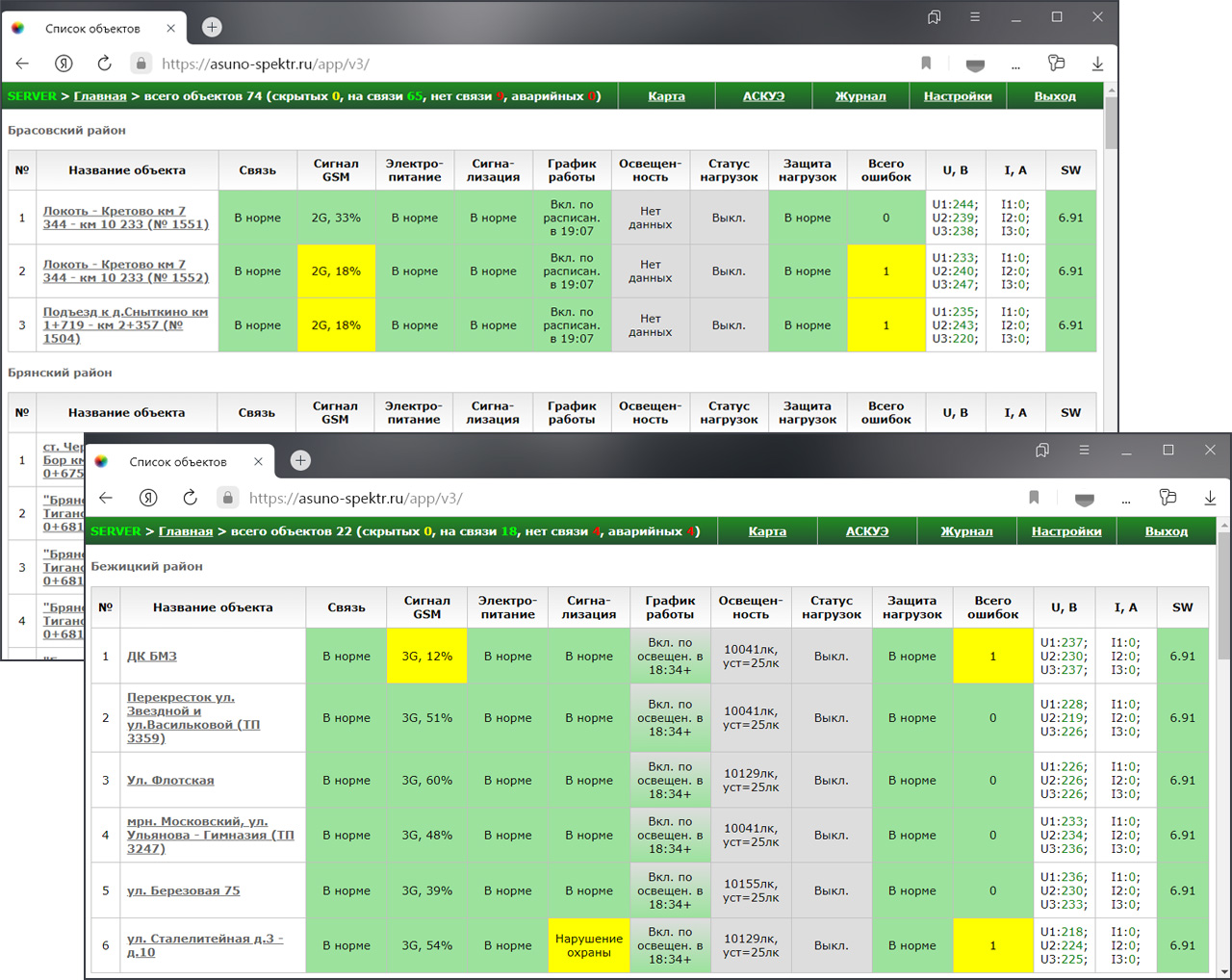Screen dimensions: 1232x980
Task: Click the 3G, 60% signal cell
Action: coord(427,780)
